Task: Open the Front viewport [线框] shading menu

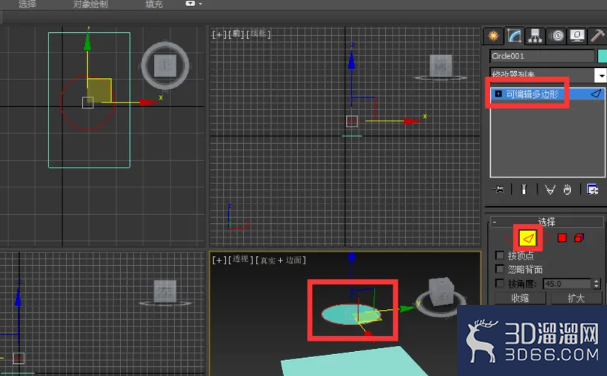Action: 258,34
